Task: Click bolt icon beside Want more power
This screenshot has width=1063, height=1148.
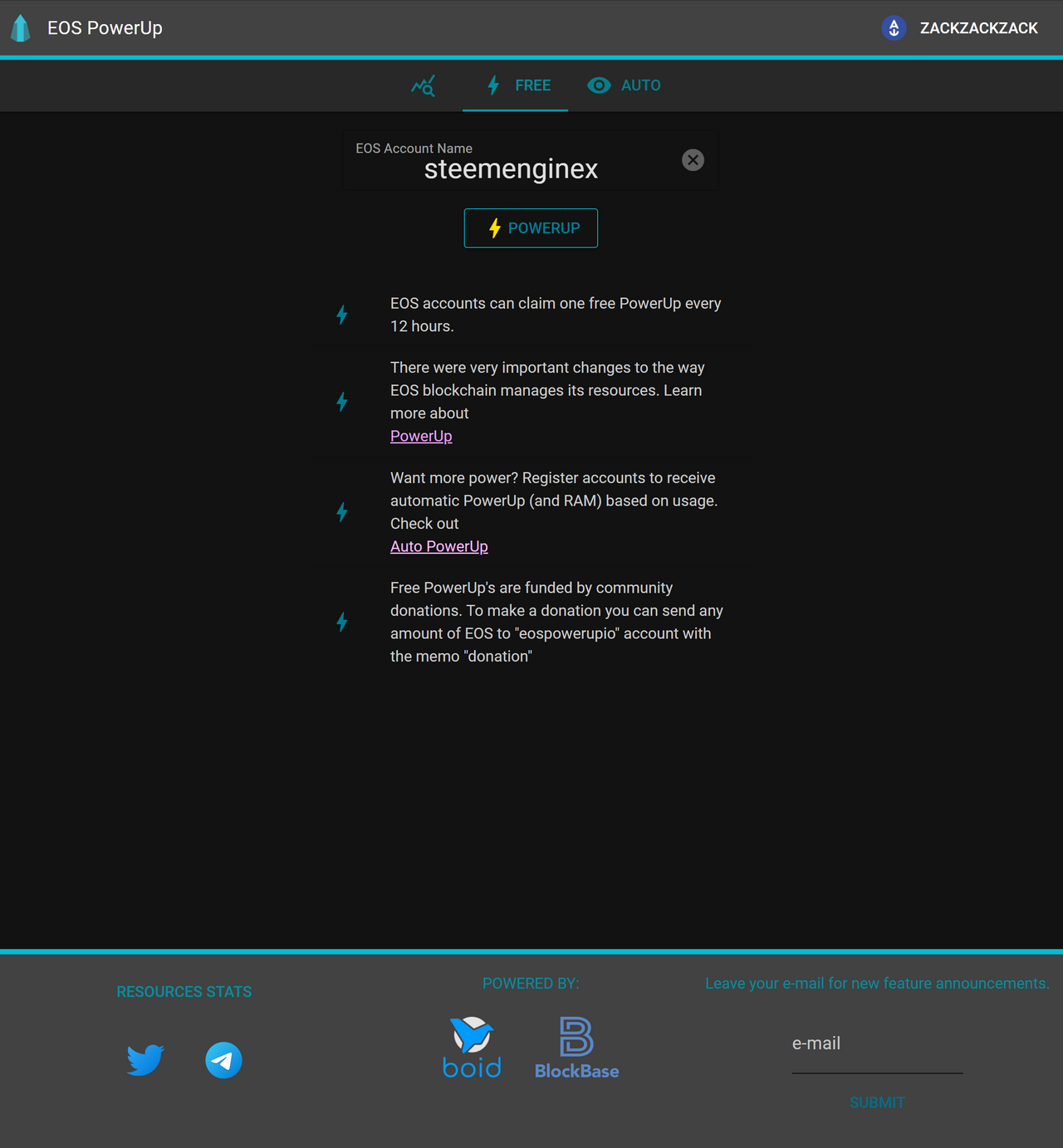Action: click(x=342, y=512)
